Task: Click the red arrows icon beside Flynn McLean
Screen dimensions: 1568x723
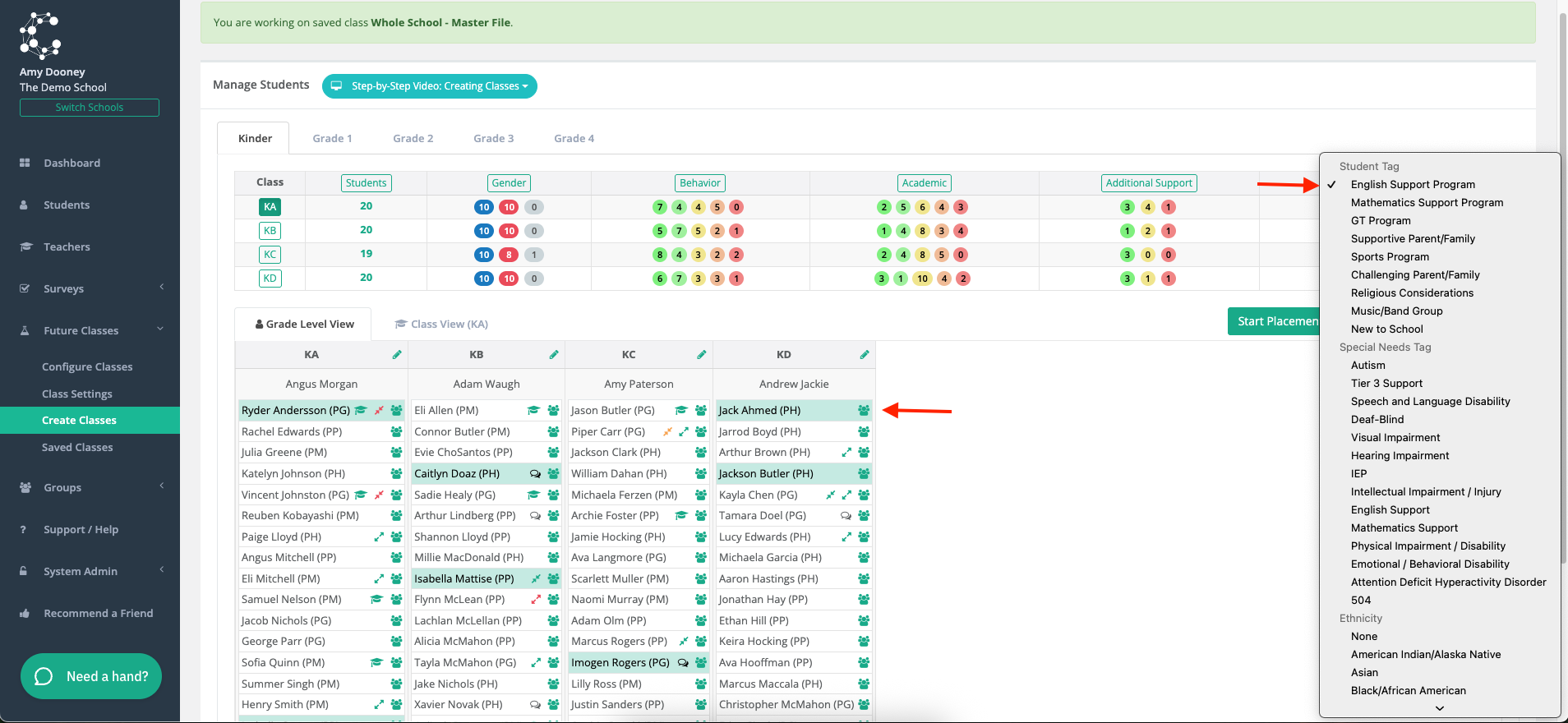Action: tap(536, 599)
